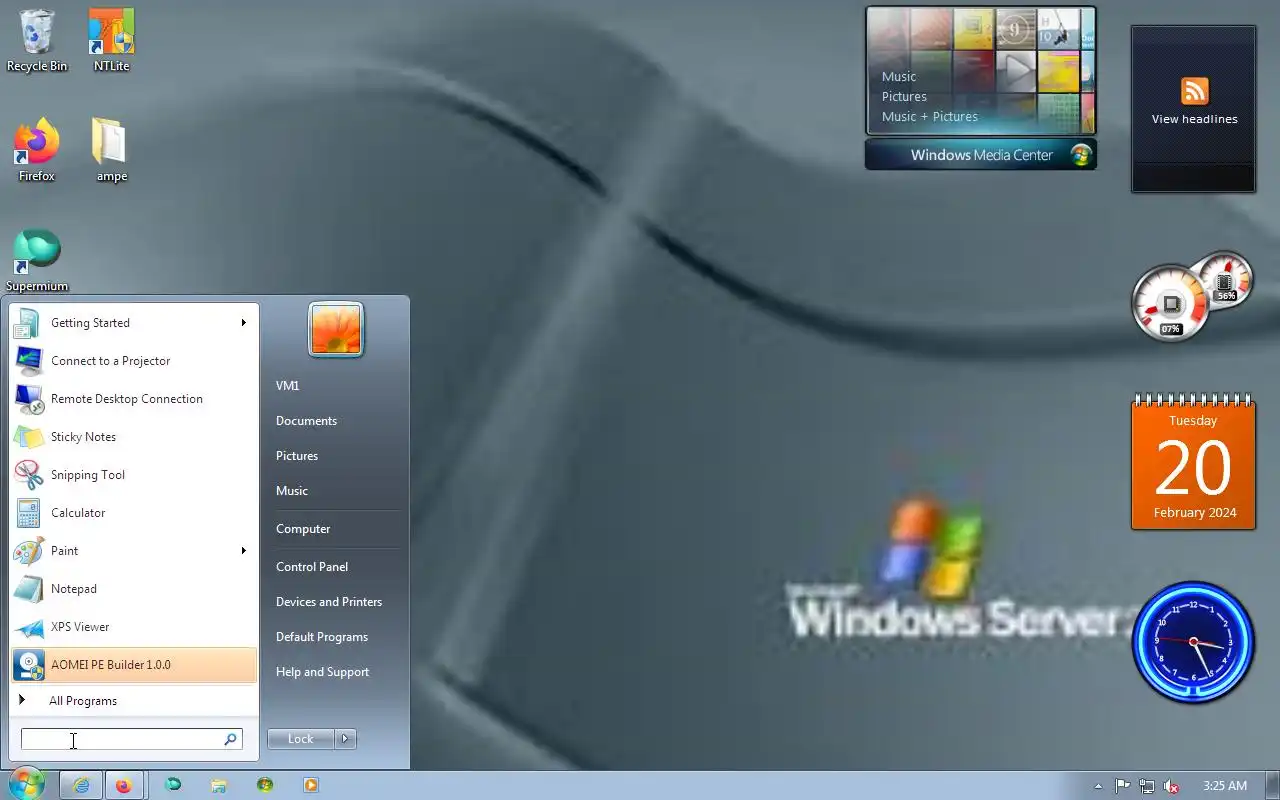Select Pictures in Media Center gadget

tap(904, 97)
